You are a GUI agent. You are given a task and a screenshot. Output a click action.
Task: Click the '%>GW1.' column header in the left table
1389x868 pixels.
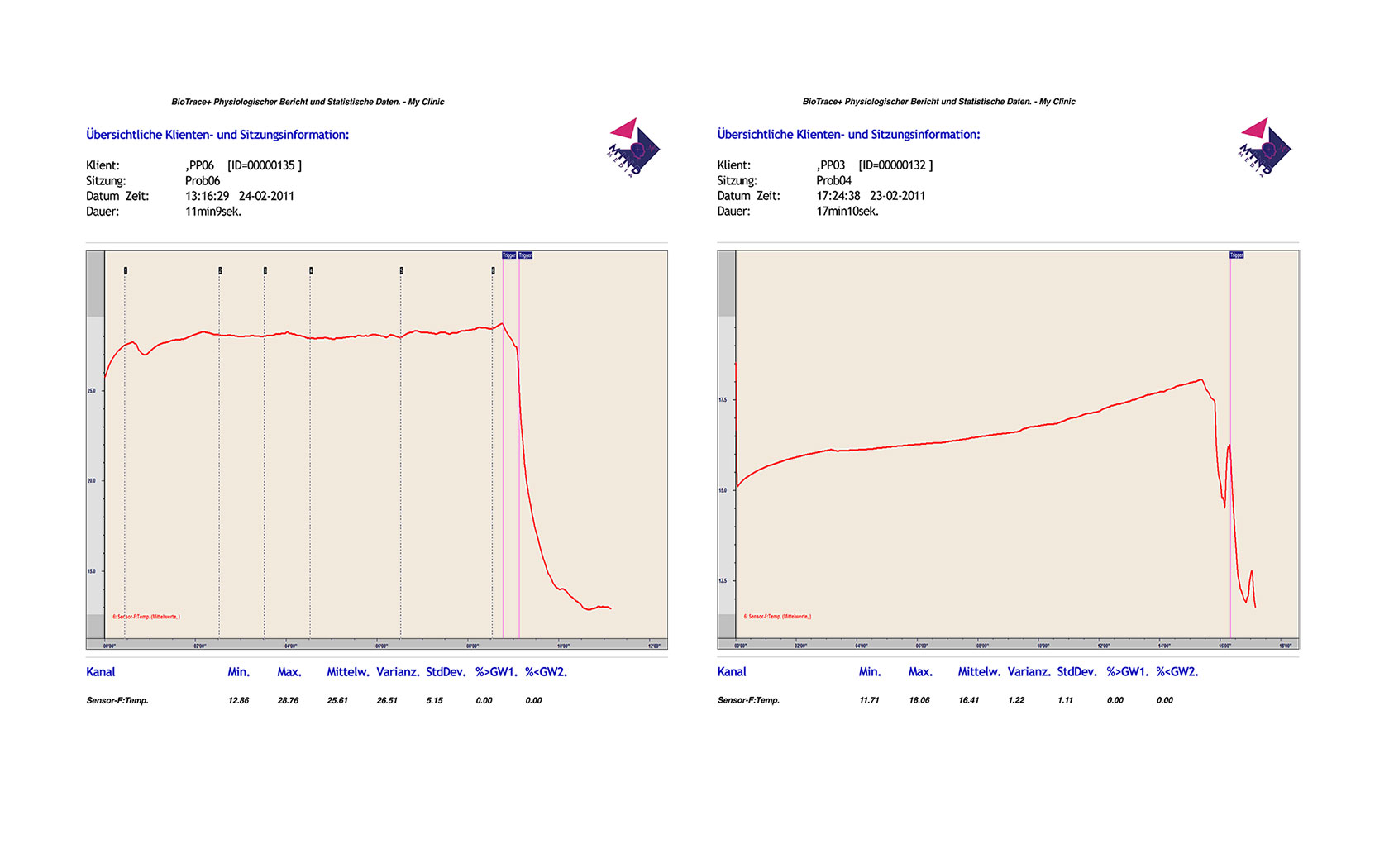click(496, 672)
